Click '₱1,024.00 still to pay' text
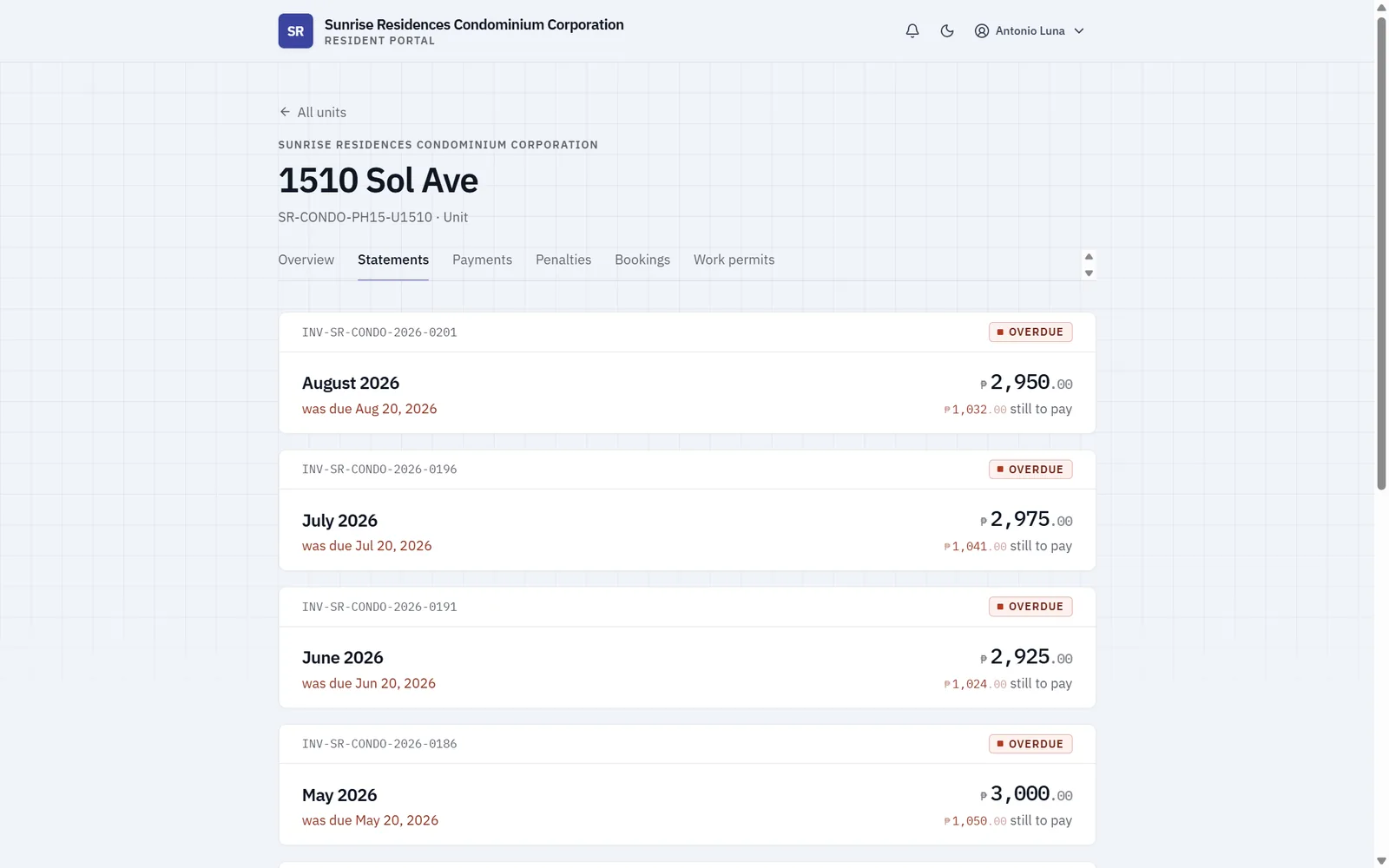 [1008, 683]
